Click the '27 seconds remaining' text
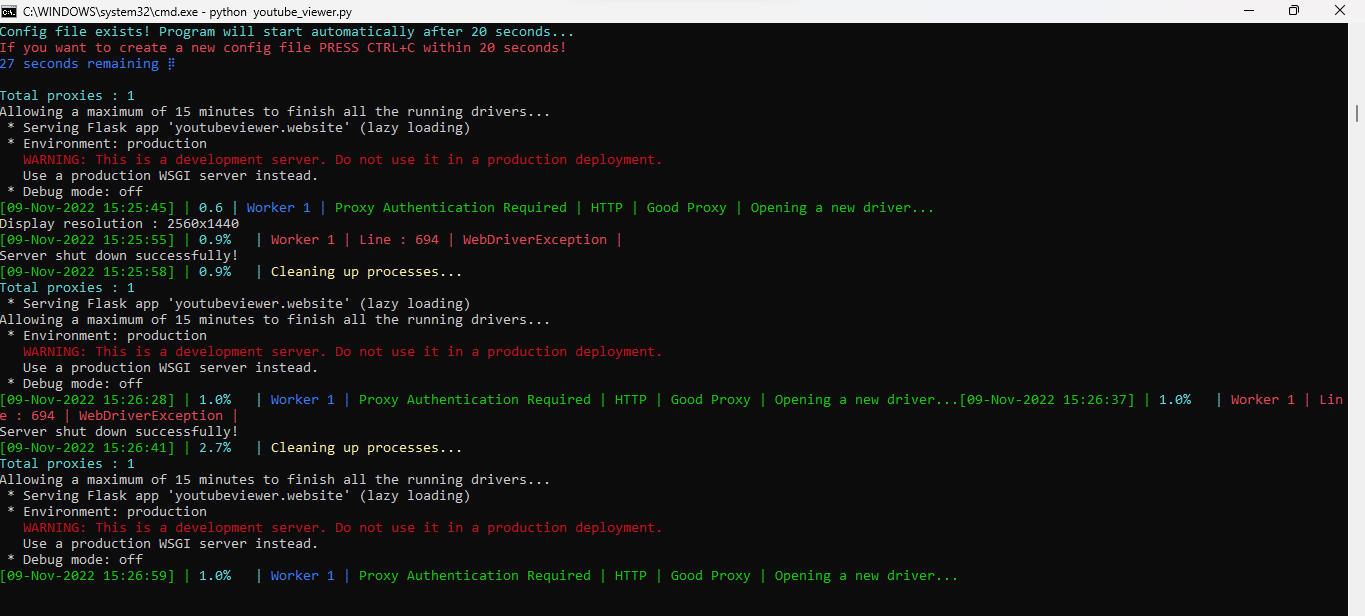This screenshot has width=1365, height=616. coord(79,64)
